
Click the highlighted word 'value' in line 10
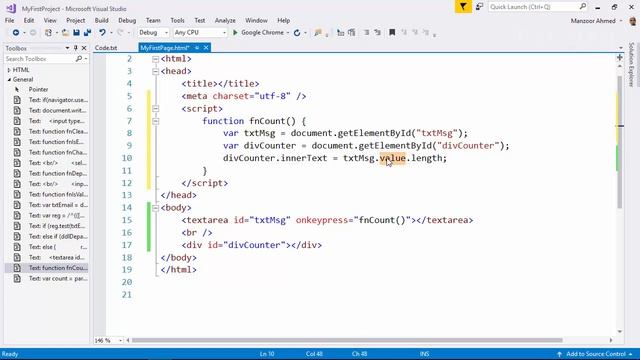393,158
